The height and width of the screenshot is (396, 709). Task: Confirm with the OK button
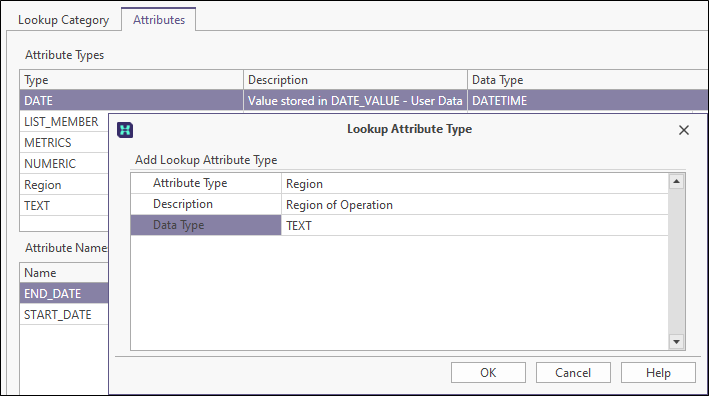(x=488, y=372)
